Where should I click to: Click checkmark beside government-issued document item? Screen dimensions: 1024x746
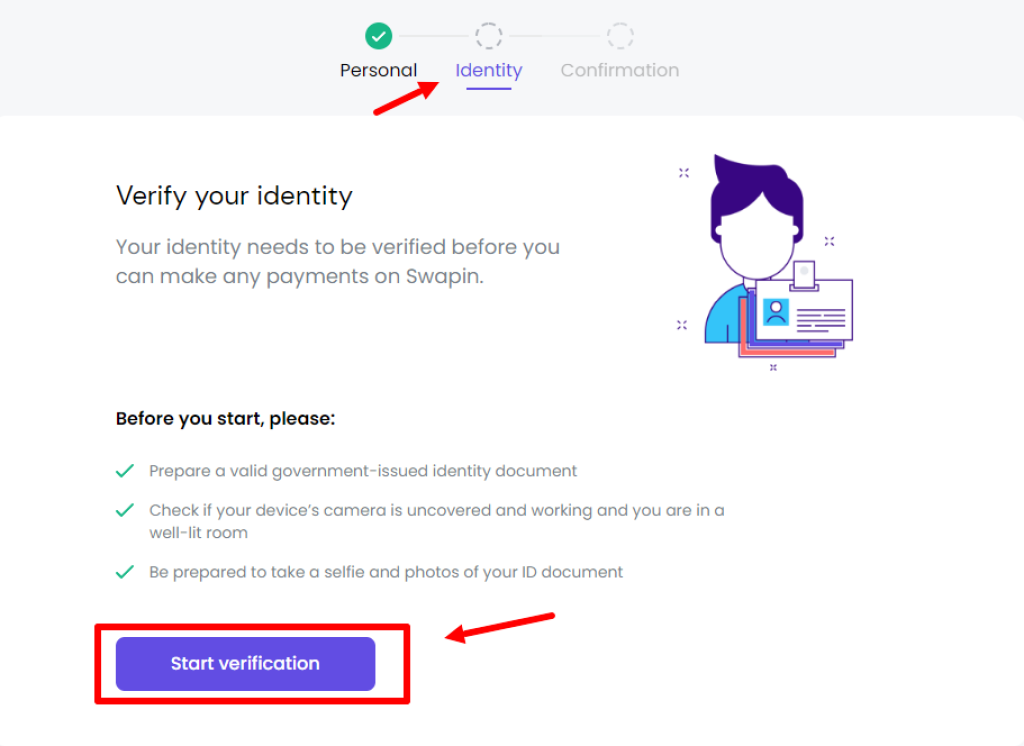(x=125, y=471)
